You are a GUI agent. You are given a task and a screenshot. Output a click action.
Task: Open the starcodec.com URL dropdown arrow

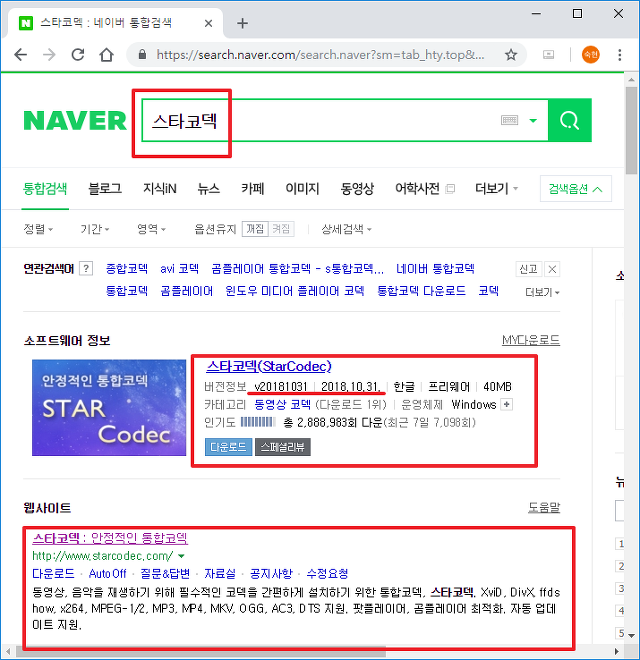(x=181, y=556)
